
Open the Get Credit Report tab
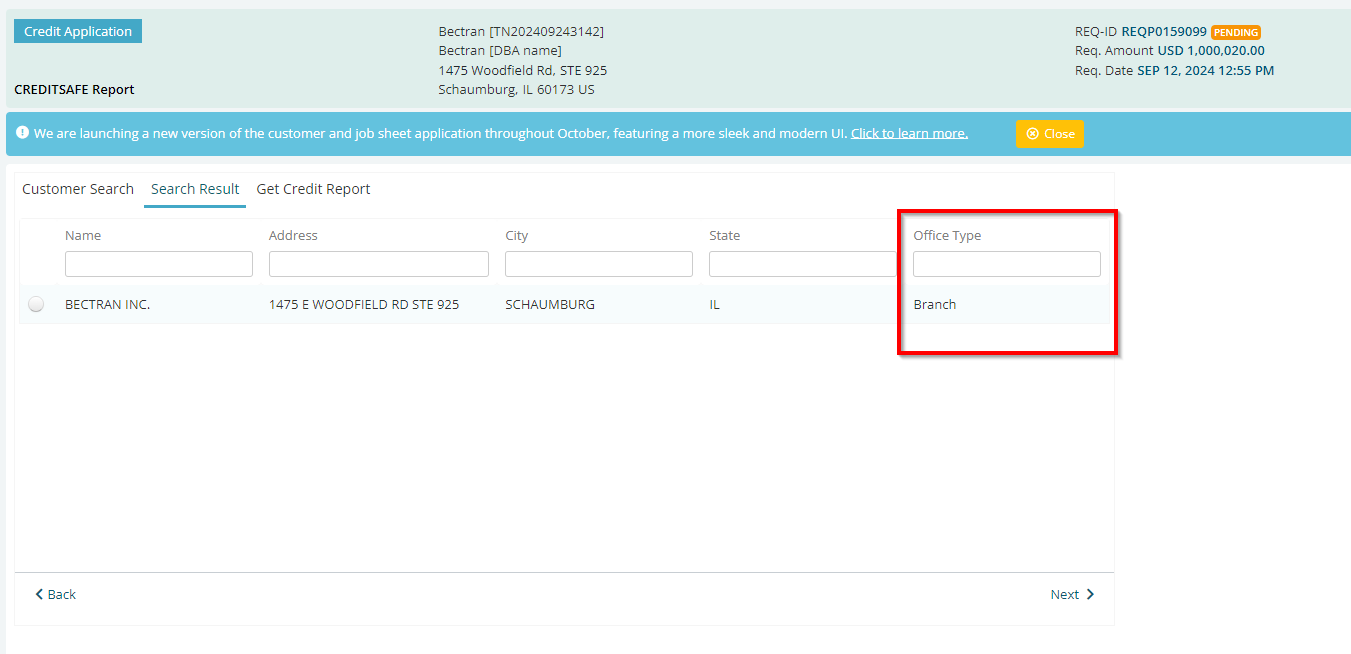[x=313, y=189]
